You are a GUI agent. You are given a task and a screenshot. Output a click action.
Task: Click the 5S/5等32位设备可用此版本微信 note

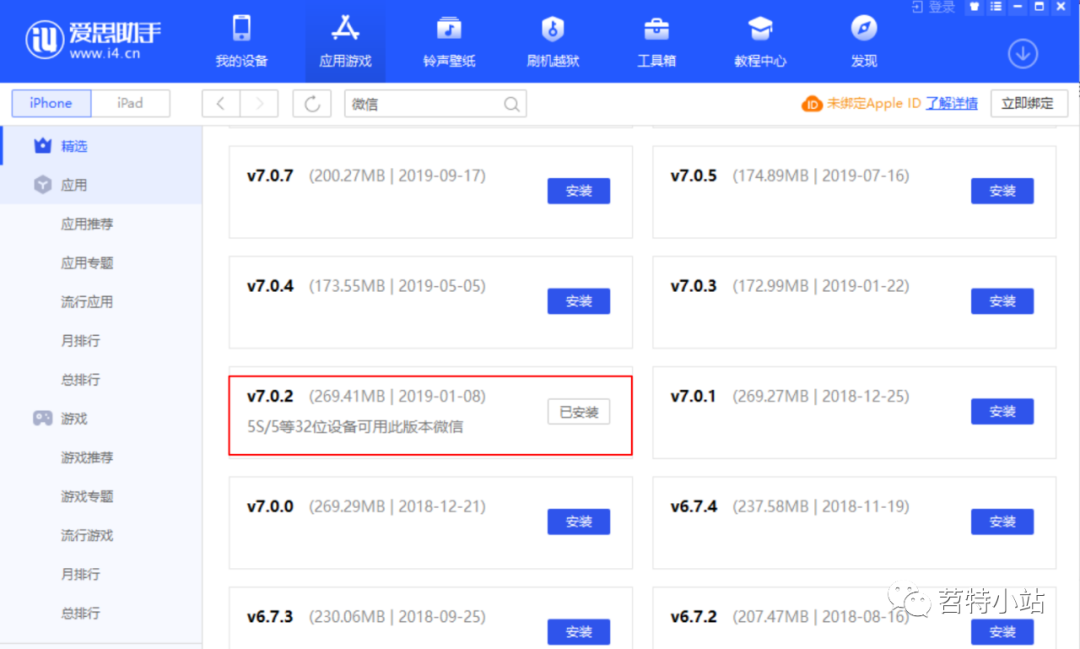pos(355,427)
